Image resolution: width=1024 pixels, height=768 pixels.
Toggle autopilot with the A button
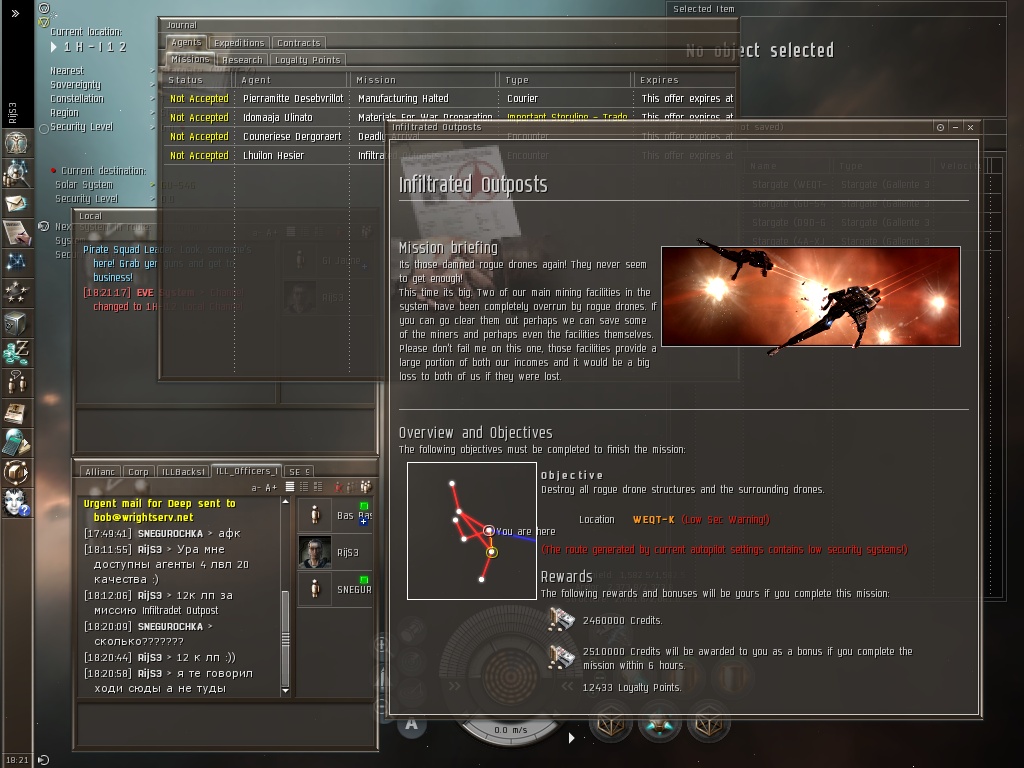(x=411, y=724)
